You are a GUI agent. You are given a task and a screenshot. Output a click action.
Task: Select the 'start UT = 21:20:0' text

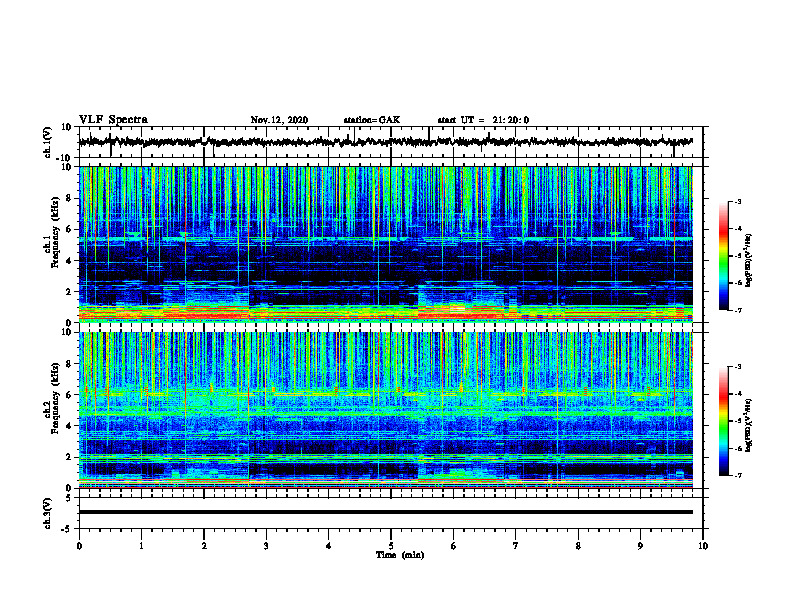pos(483,120)
